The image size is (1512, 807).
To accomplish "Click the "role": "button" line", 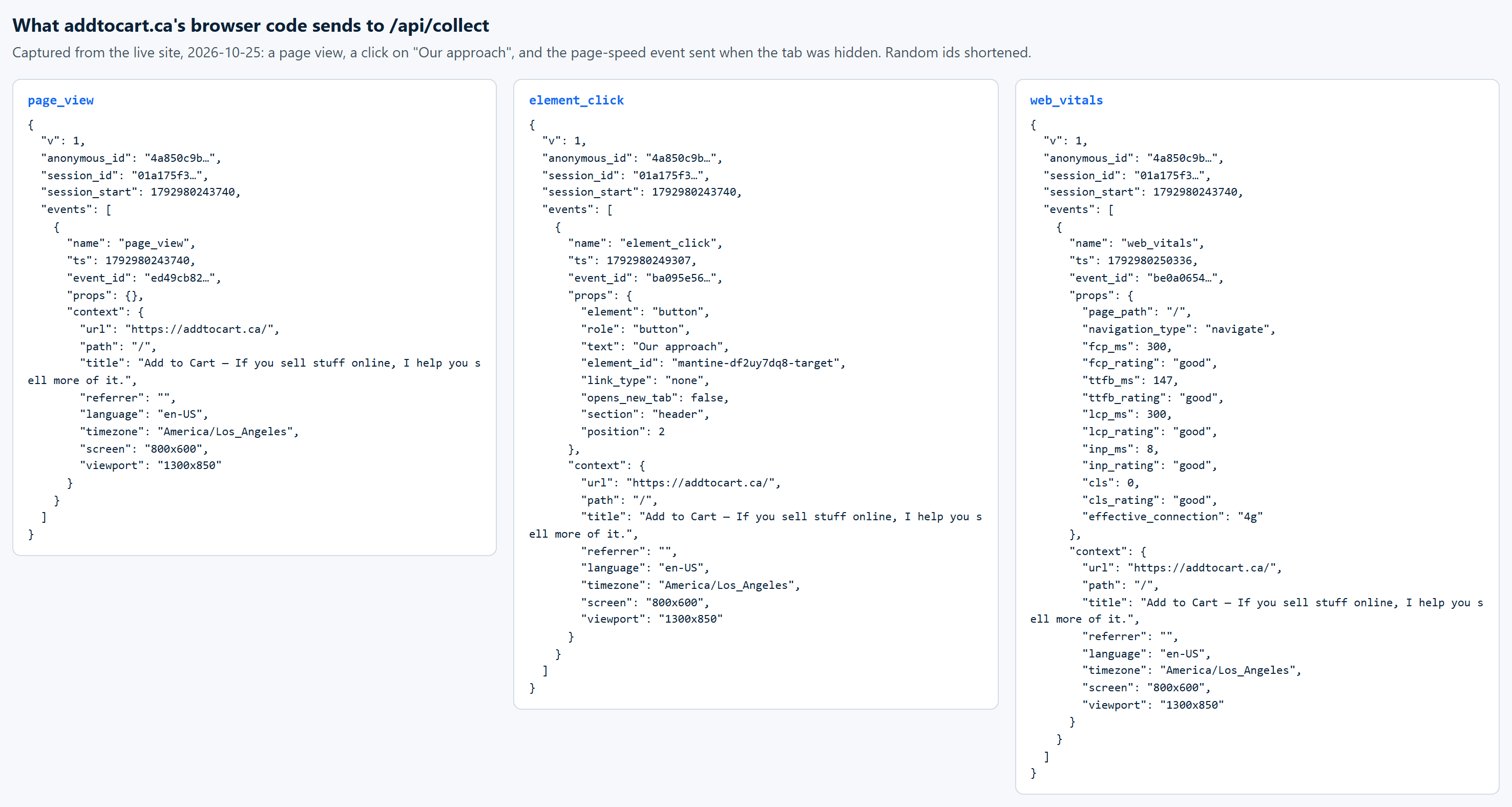I will [635, 329].
